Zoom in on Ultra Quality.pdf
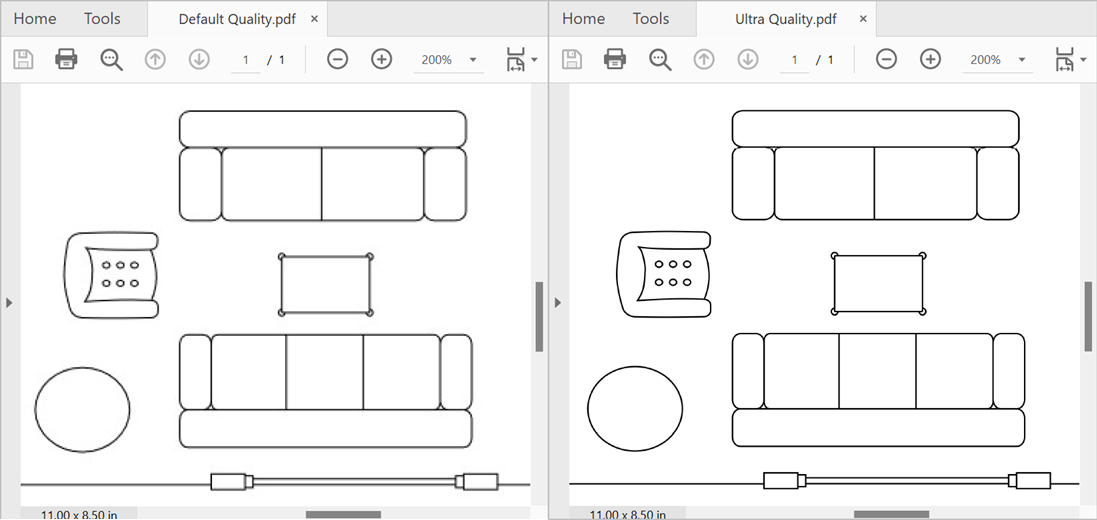The height and width of the screenshot is (520, 1097). [930, 59]
